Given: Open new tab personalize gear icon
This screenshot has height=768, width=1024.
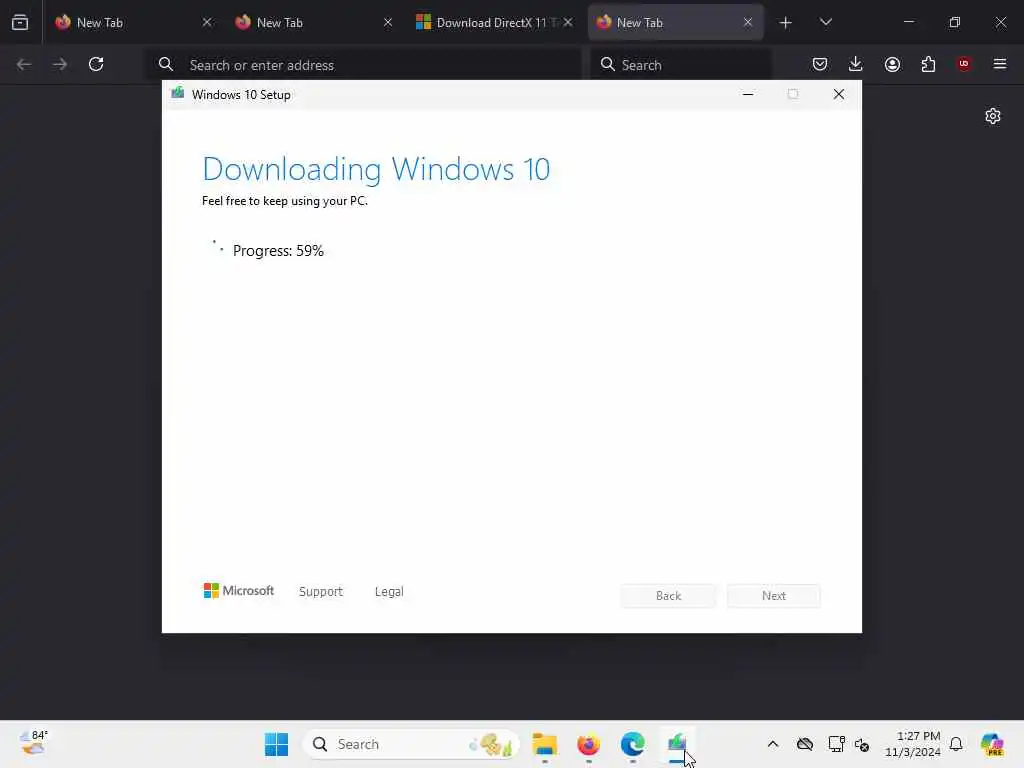Looking at the screenshot, I should (993, 116).
